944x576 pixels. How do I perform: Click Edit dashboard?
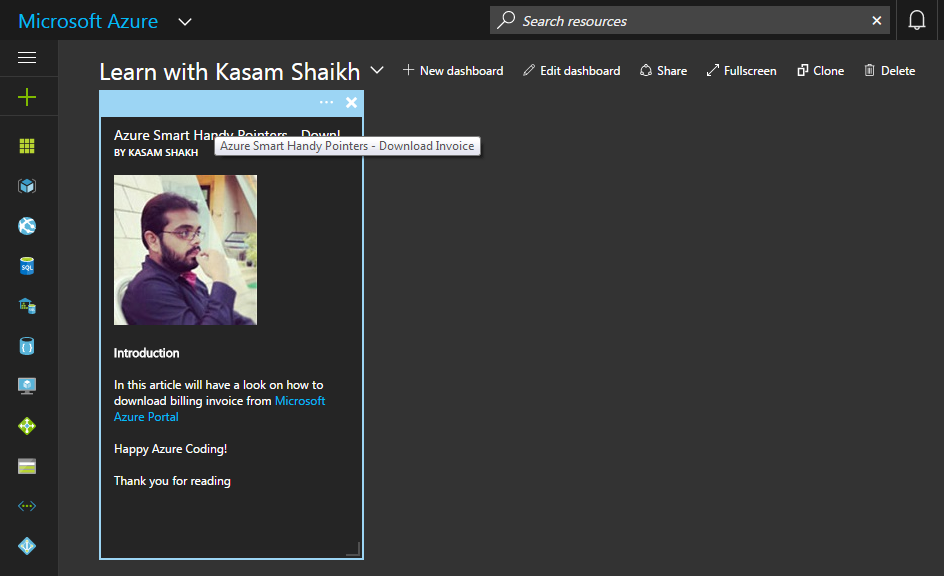coord(571,70)
